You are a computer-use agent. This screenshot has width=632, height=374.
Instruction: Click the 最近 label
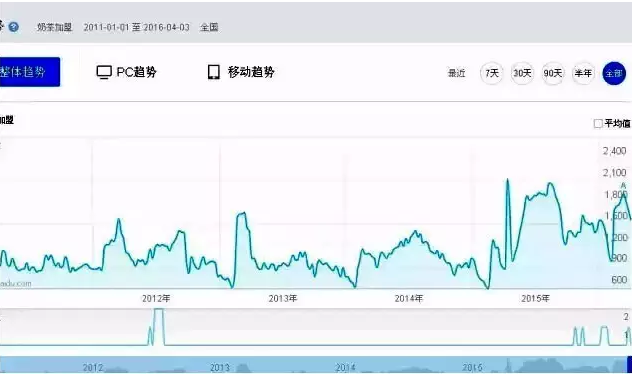[457, 73]
